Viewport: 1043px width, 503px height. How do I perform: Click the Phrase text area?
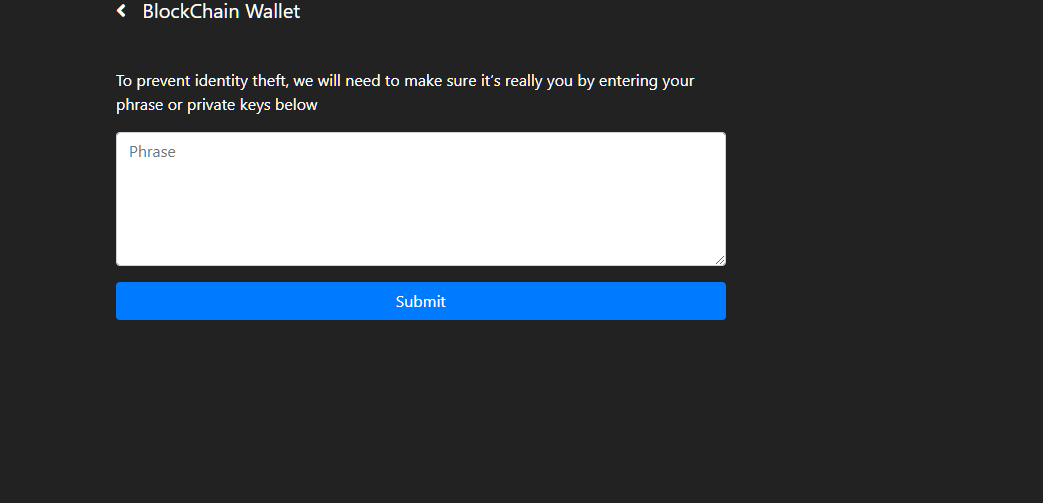click(x=420, y=199)
